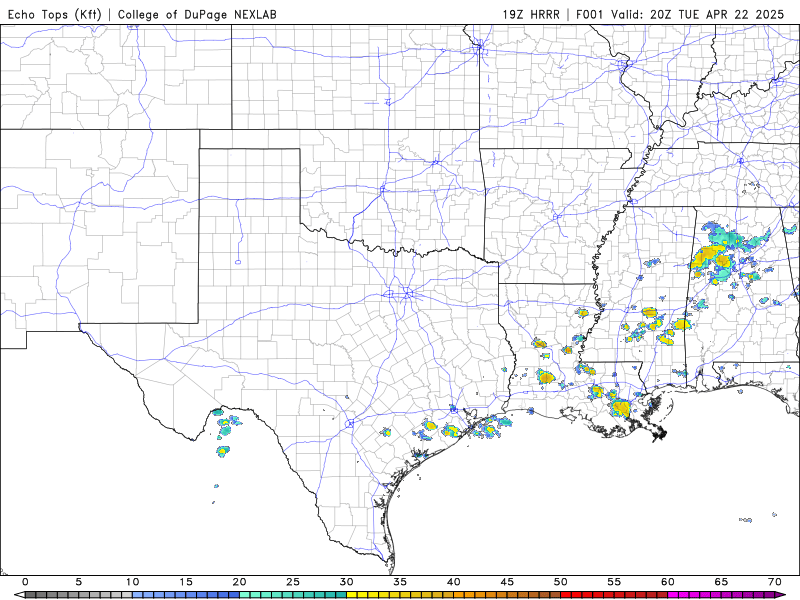Click the "15" tick label on the color scale
Viewport: 800px width, 600px height.
186,582
